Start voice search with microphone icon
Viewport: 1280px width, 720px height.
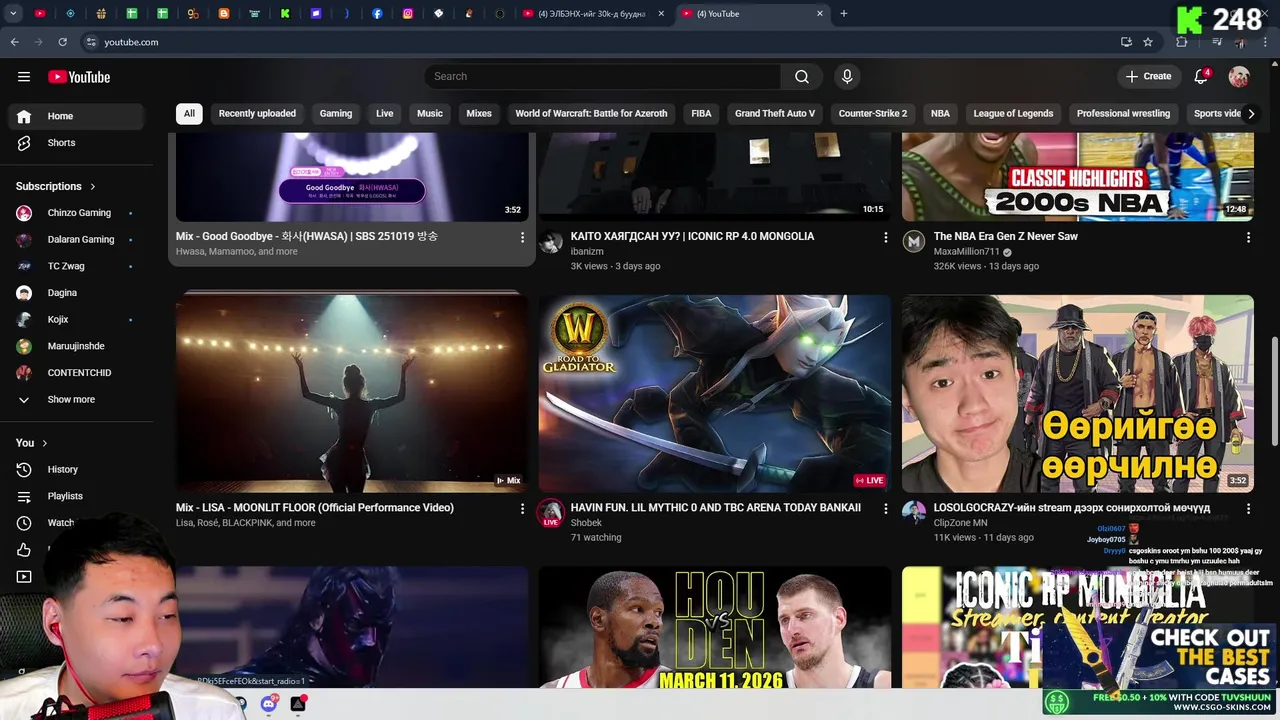847,77
